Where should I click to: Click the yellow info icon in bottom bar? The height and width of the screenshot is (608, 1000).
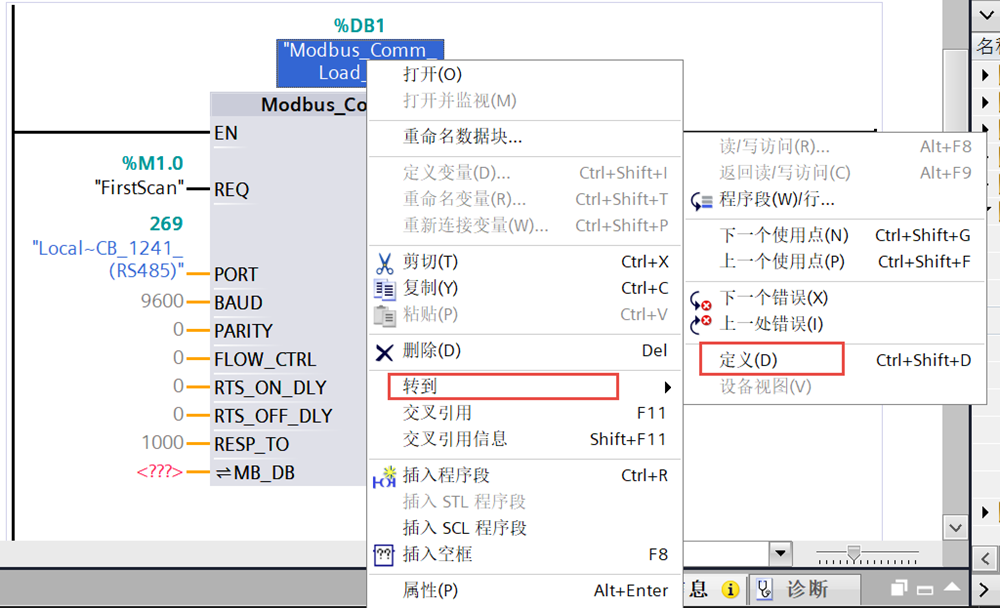tap(731, 589)
